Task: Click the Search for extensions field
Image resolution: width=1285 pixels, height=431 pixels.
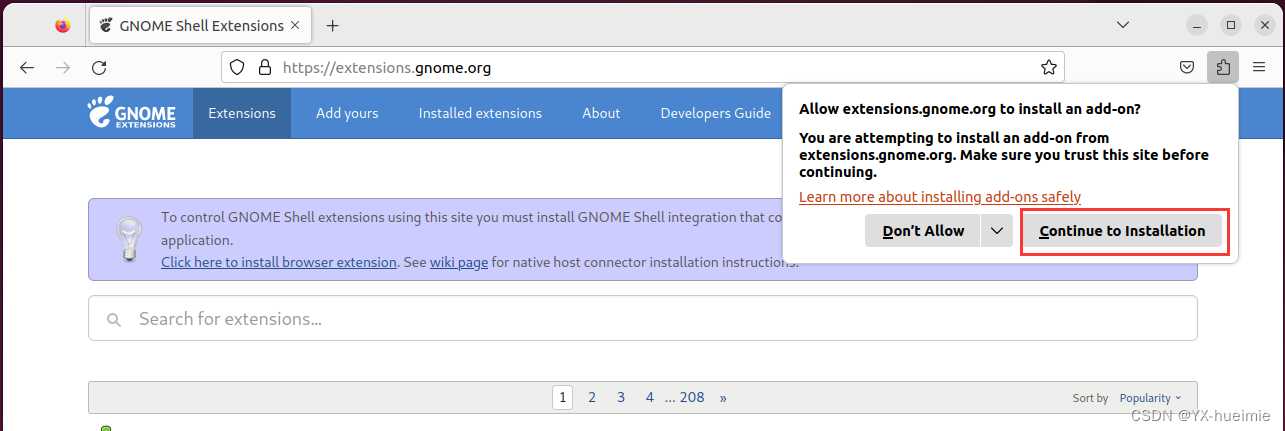Action: (x=643, y=319)
